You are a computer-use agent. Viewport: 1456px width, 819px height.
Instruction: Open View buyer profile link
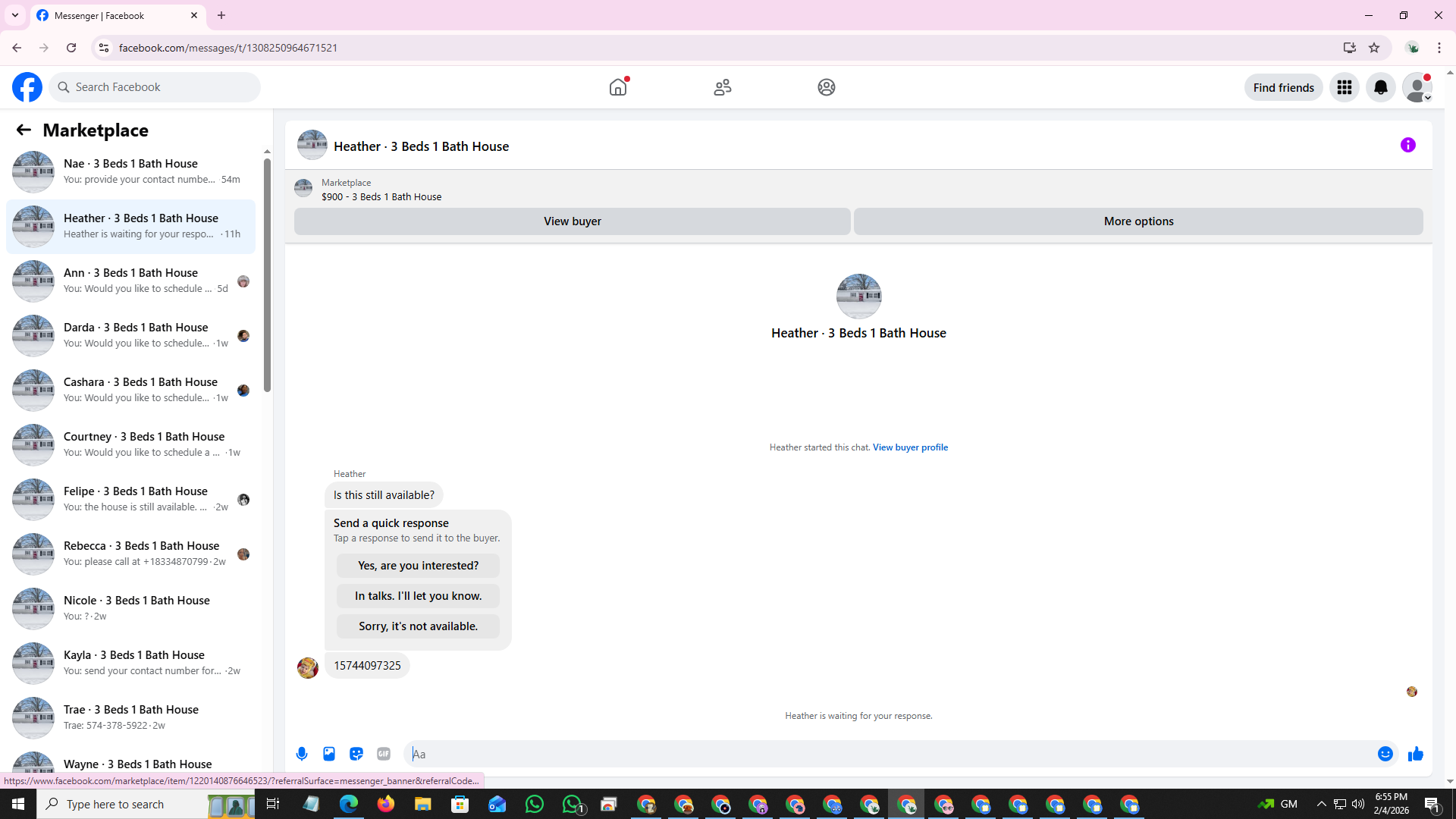click(x=910, y=447)
